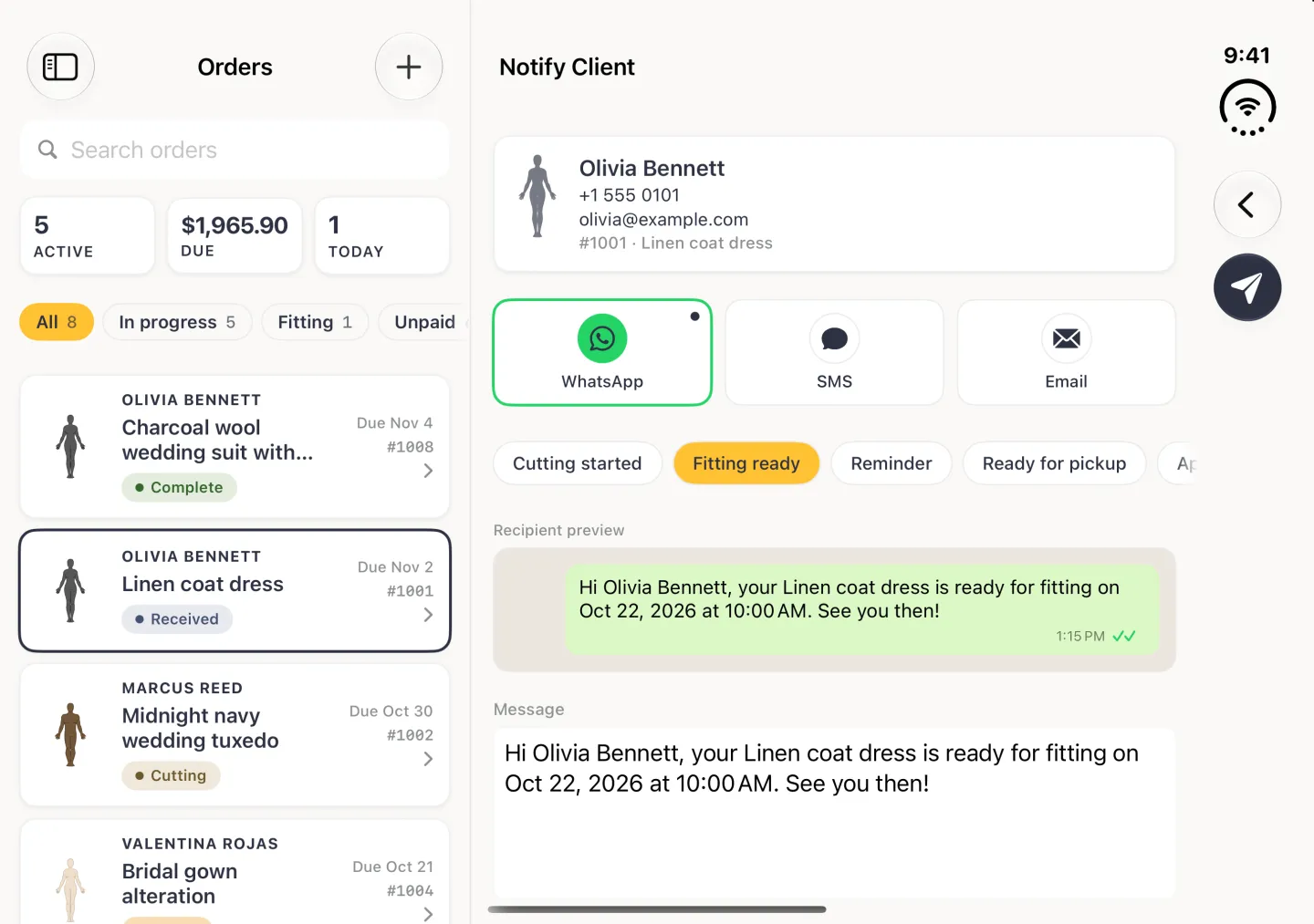This screenshot has height=924, width=1314.
Task: Choose the Reminder template chip
Action: (892, 463)
